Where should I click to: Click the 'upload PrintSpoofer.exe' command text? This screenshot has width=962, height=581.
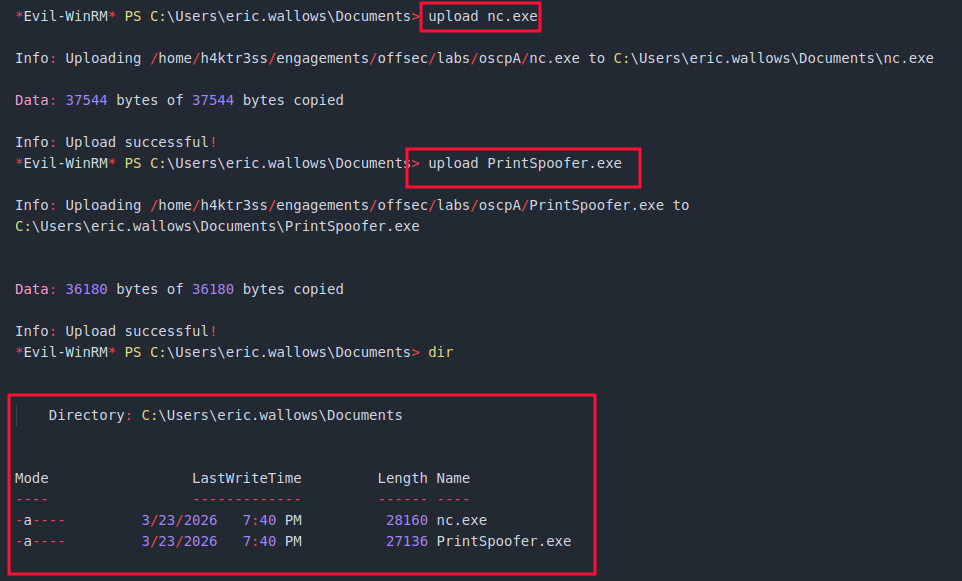click(x=532, y=163)
